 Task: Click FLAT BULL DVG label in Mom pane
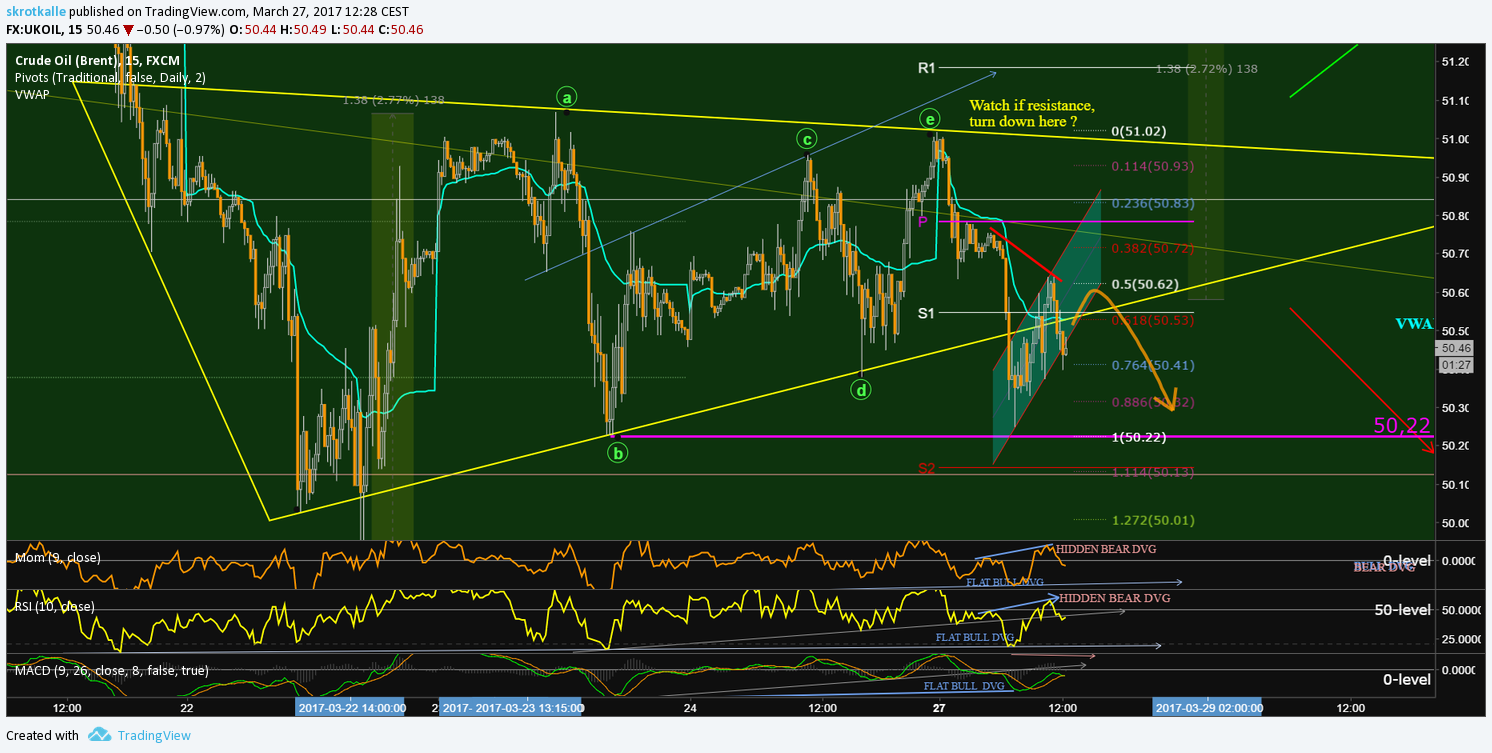tap(1005, 581)
